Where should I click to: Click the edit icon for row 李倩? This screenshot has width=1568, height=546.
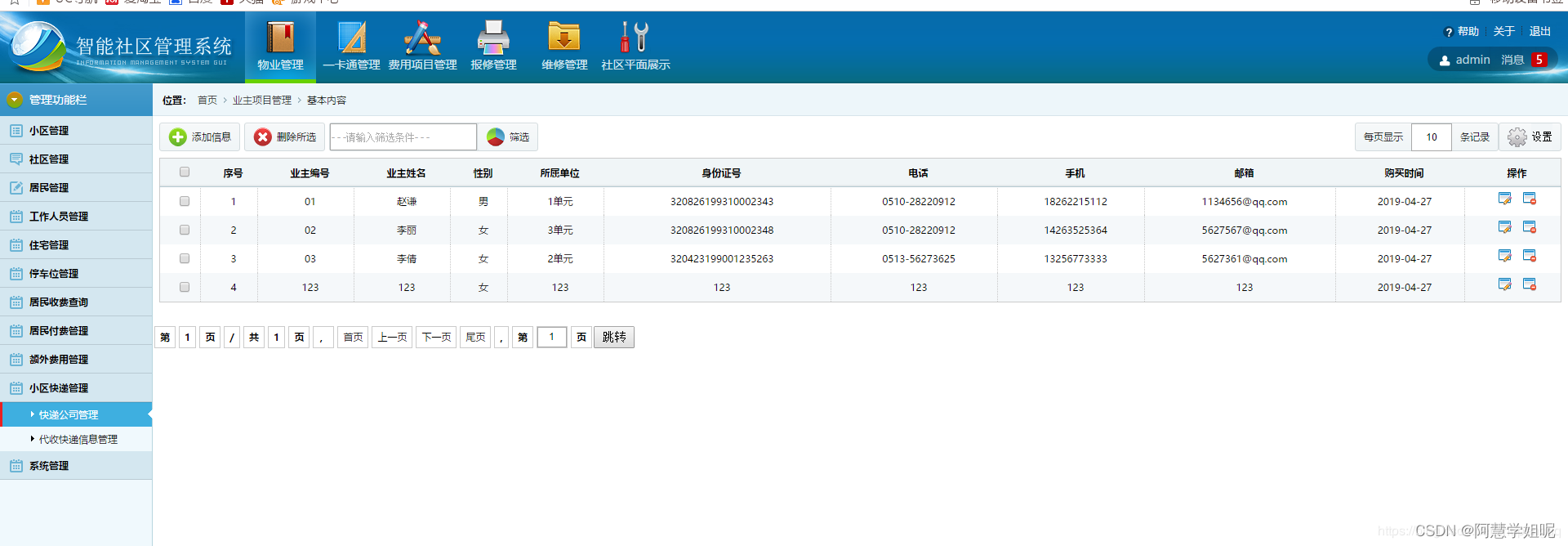[1504, 256]
